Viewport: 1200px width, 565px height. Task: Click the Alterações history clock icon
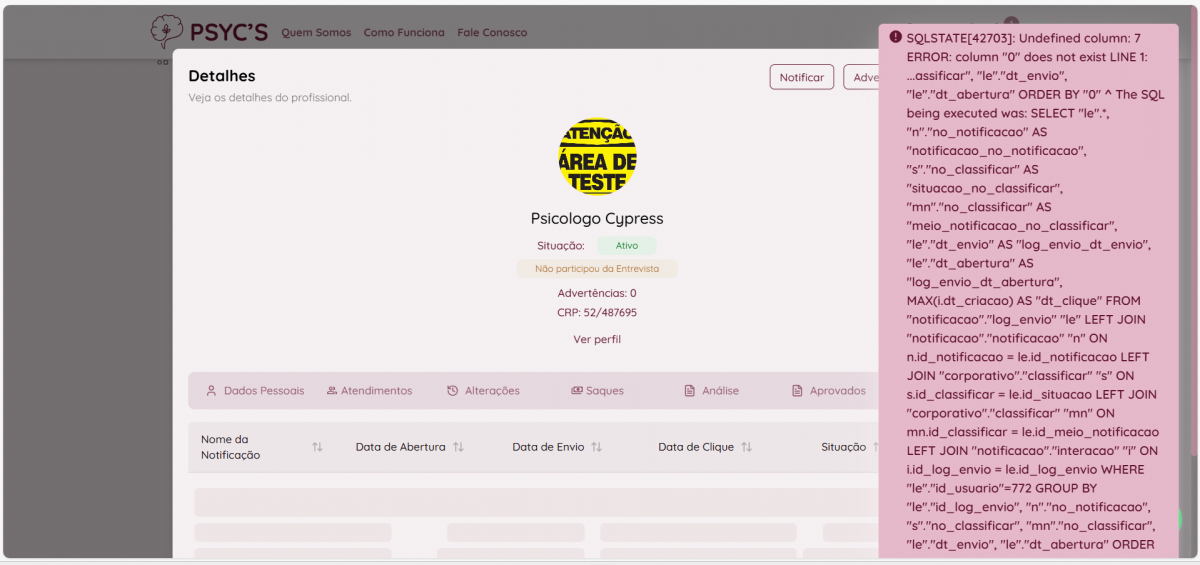[452, 391]
